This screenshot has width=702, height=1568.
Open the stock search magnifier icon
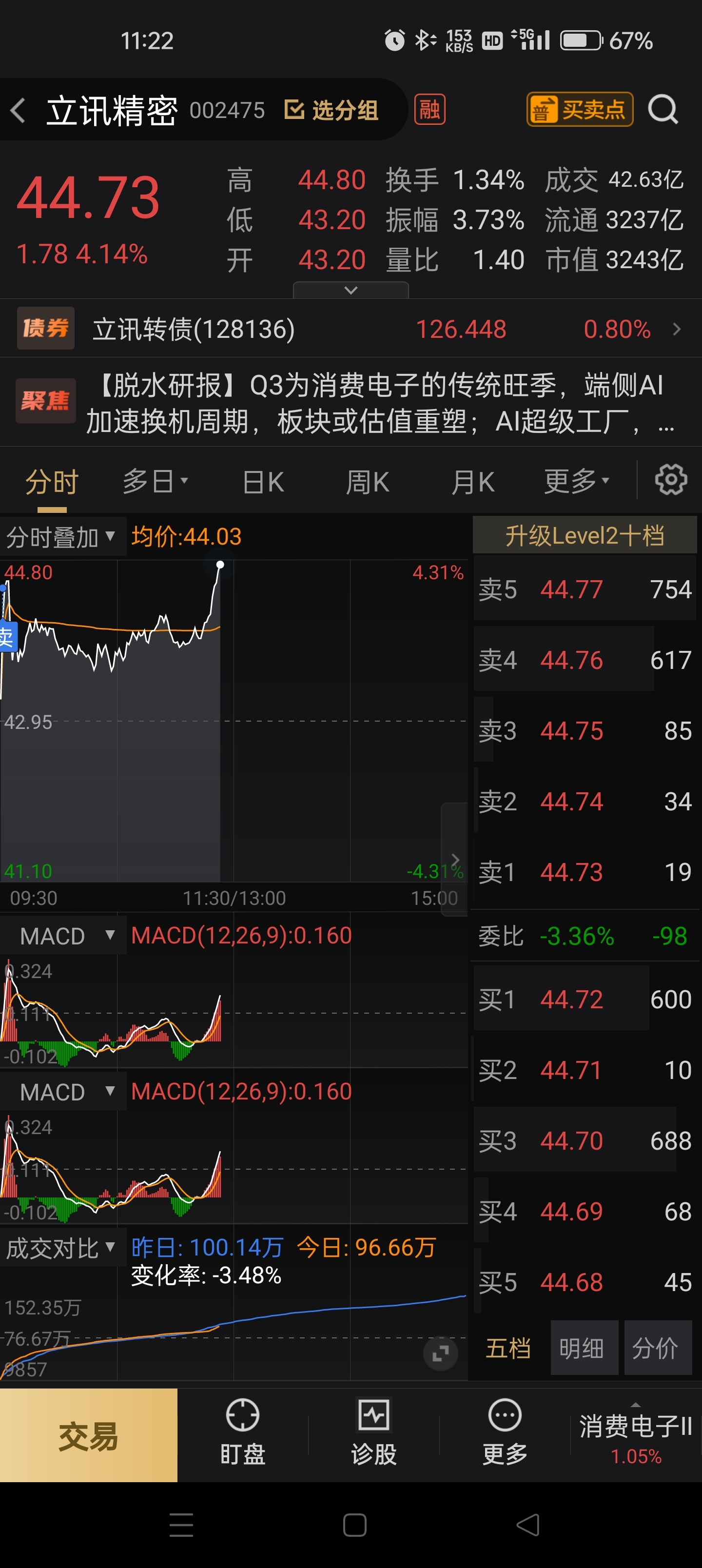[663, 110]
